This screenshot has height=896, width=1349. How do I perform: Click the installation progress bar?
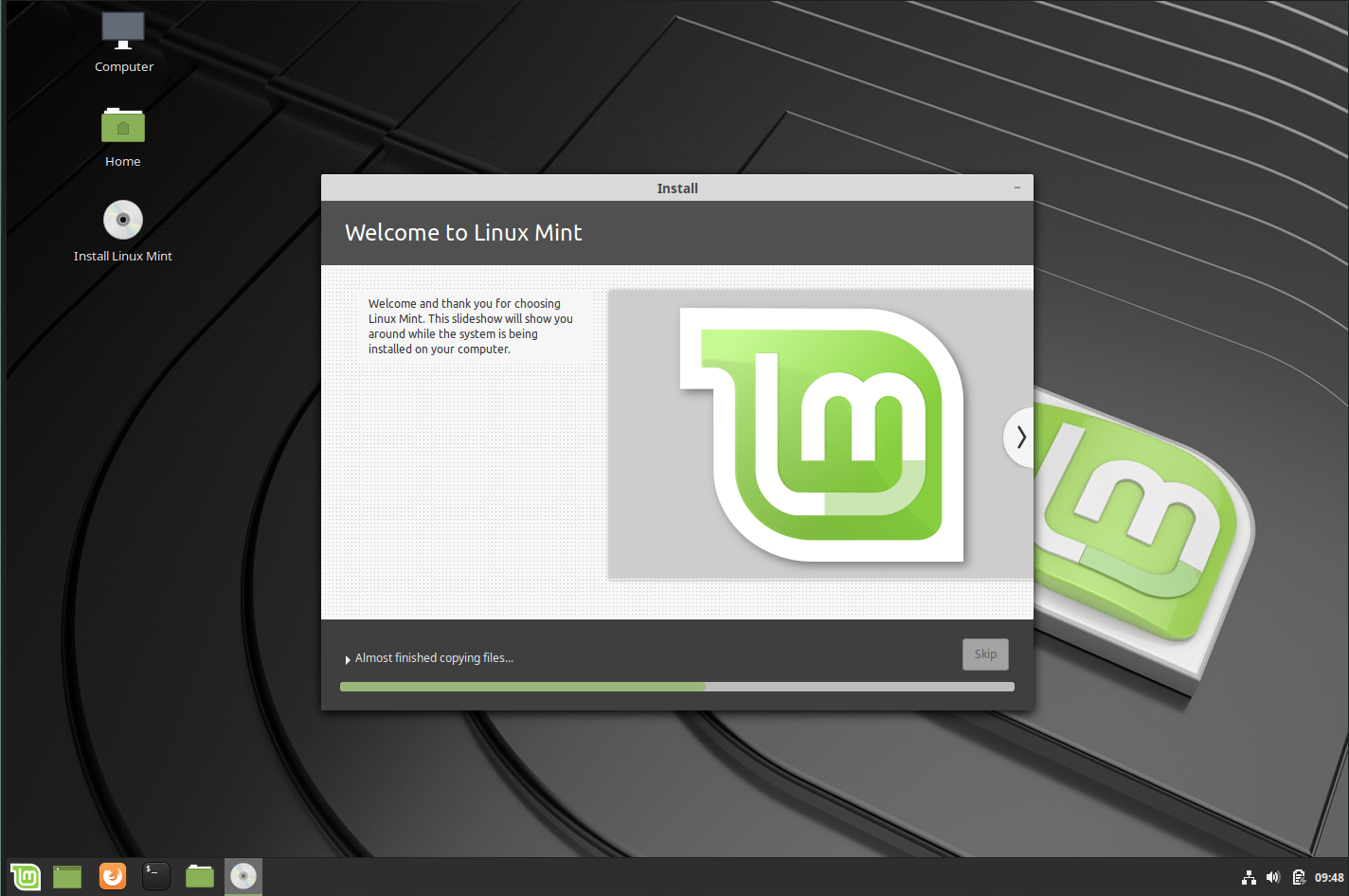(676, 686)
